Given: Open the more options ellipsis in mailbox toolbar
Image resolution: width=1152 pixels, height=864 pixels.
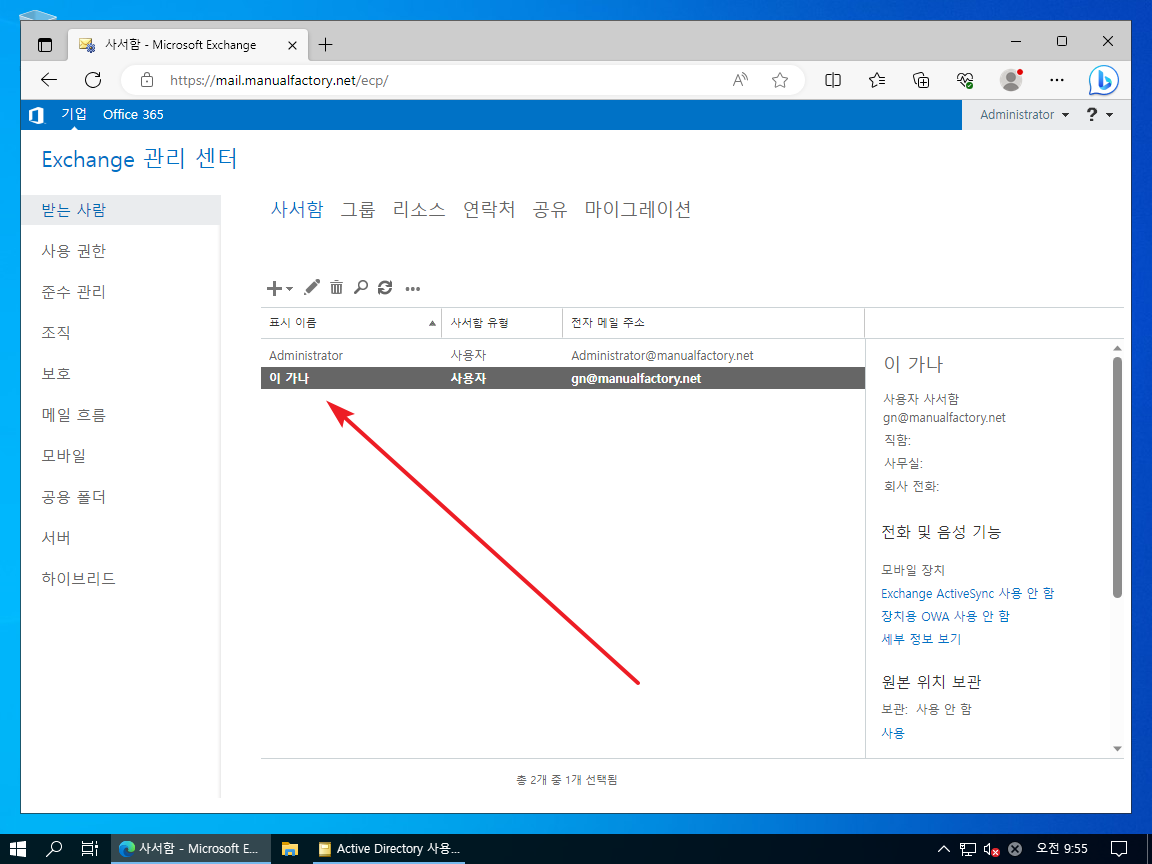Looking at the screenshot, I should click(x=412, y=289).
